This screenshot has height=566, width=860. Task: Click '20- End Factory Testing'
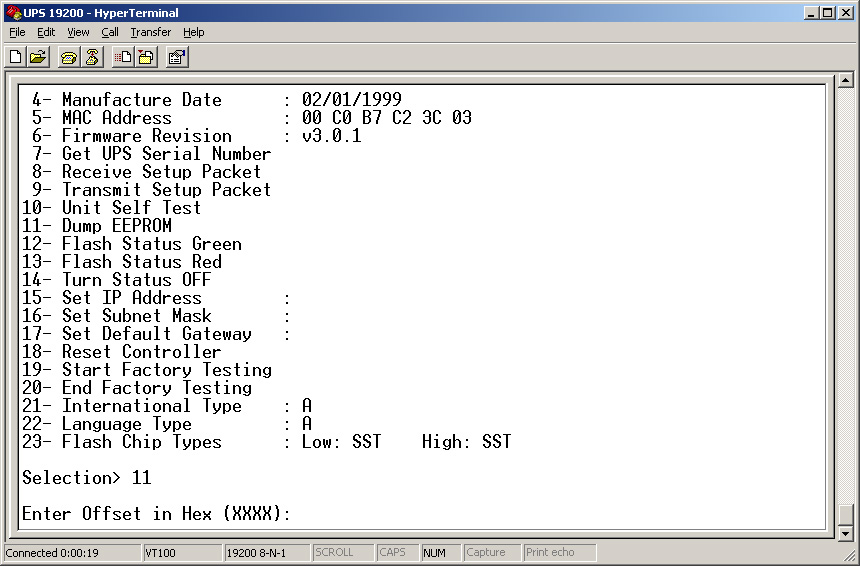pos(137,388)
